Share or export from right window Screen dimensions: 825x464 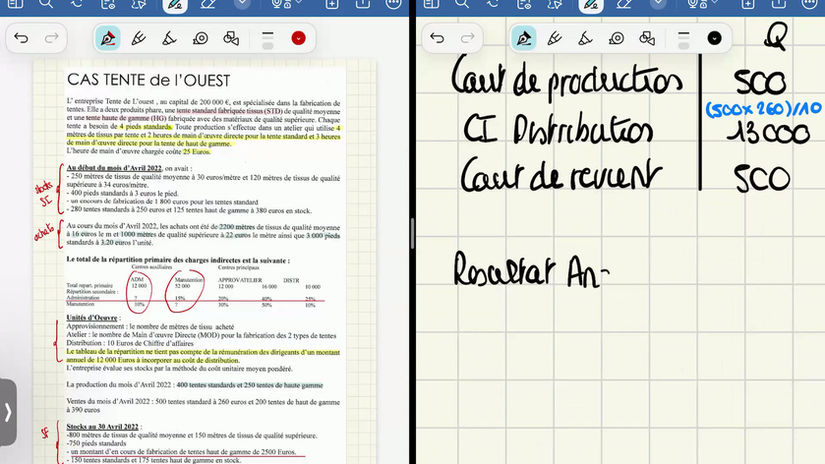point(778,4)
